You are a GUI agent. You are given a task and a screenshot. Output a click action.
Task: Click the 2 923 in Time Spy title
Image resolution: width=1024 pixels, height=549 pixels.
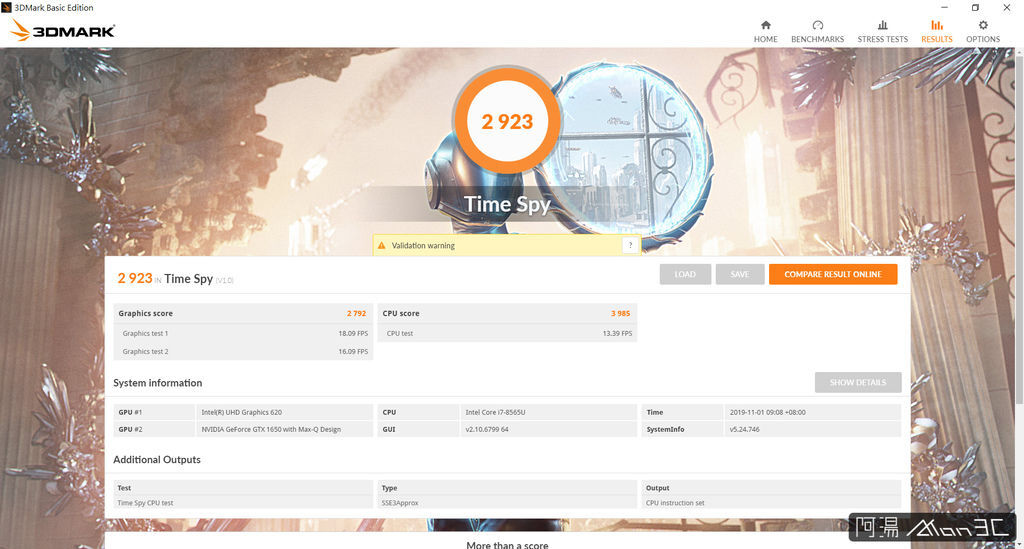click(x=175, y=279)
